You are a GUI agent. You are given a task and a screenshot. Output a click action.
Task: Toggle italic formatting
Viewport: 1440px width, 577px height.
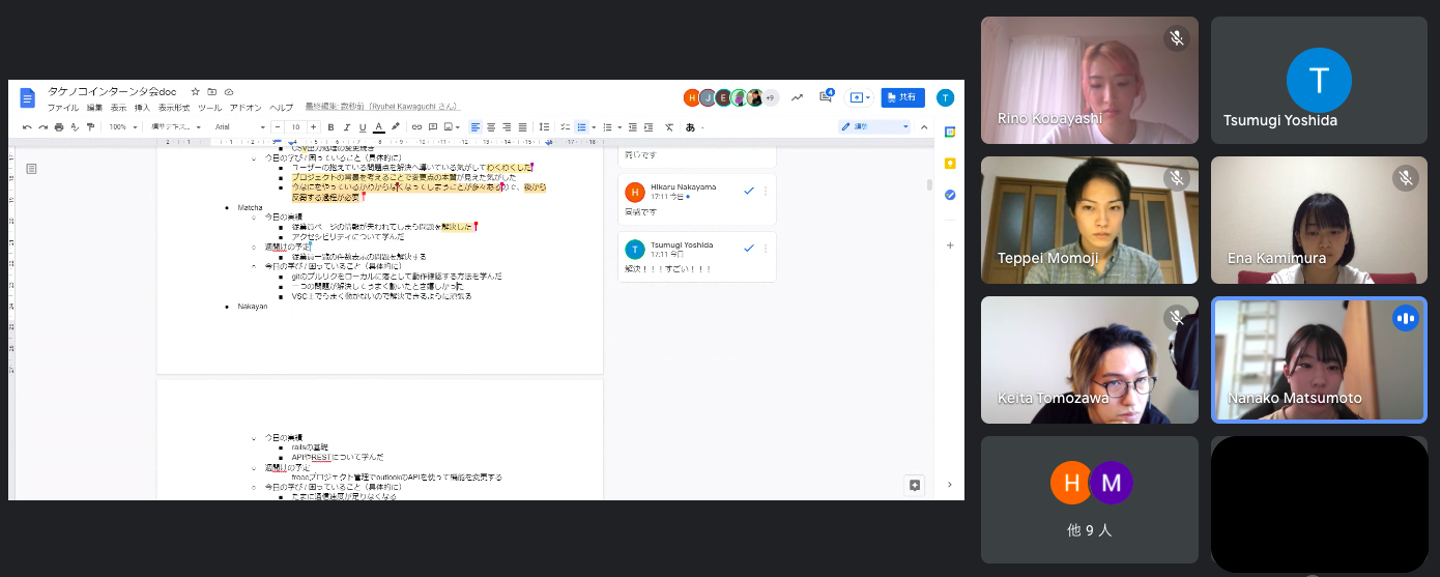[347, 127]
